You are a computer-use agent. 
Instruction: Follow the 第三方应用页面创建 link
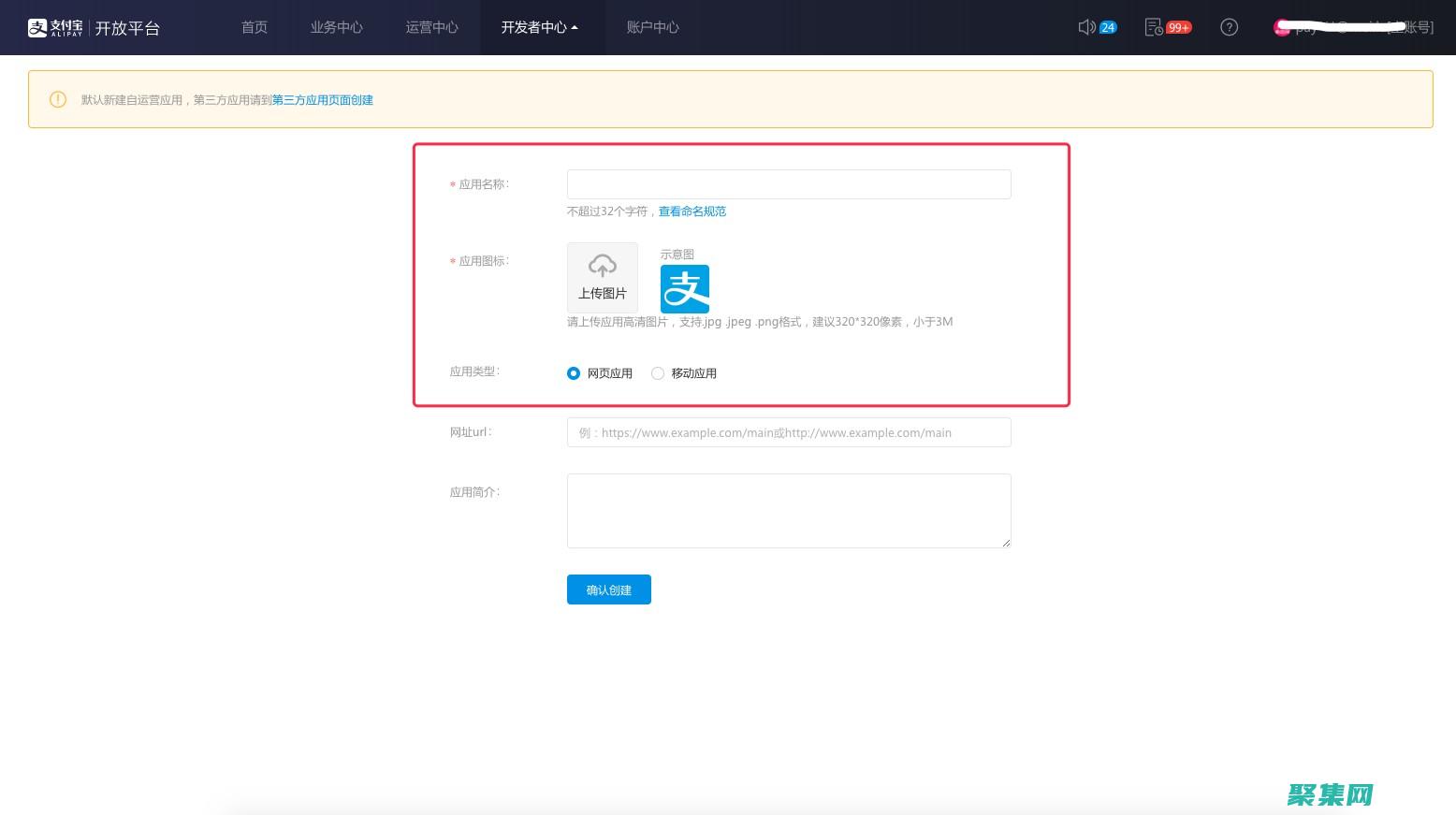(323, 100)
